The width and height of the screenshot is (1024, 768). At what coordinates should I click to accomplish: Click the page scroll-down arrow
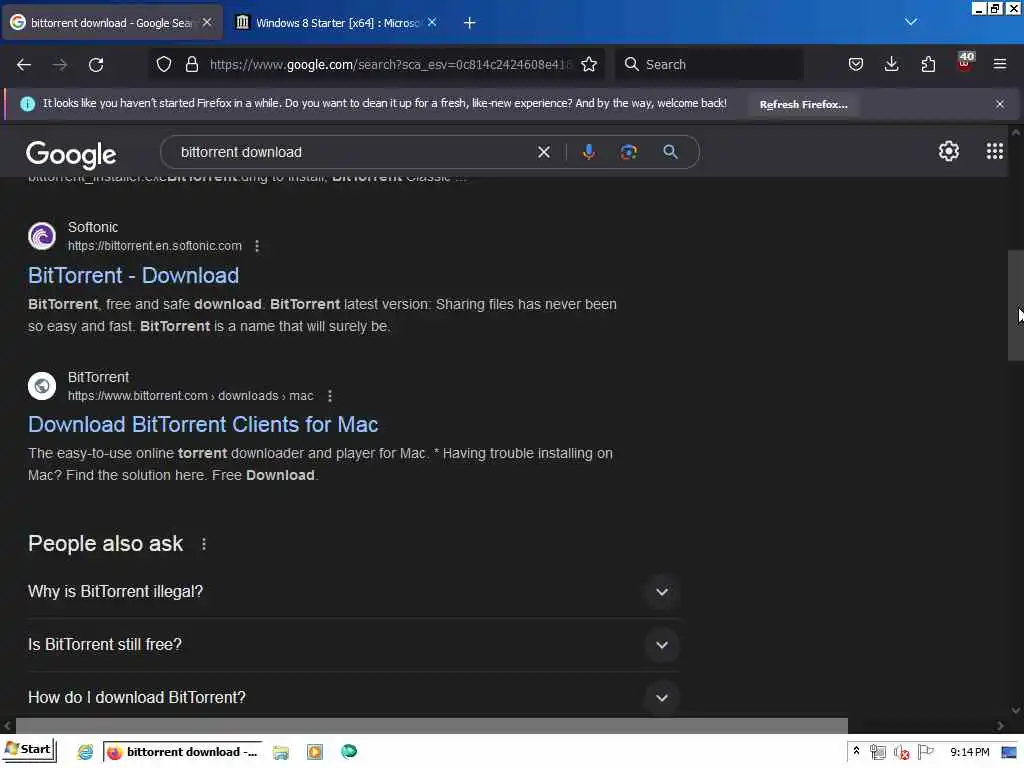(x=1015, y=710)
